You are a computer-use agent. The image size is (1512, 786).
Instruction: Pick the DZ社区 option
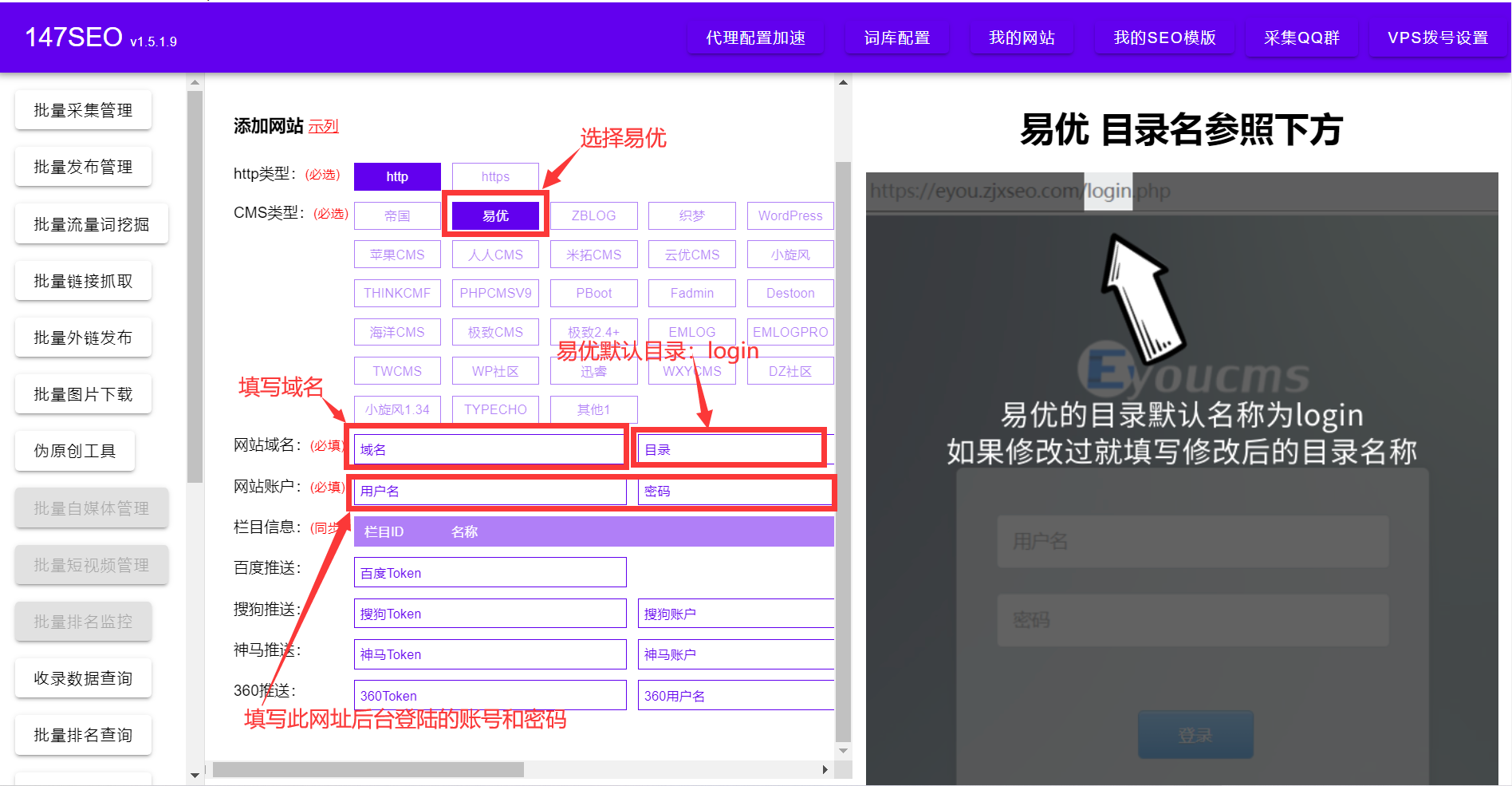click(790, 371)
